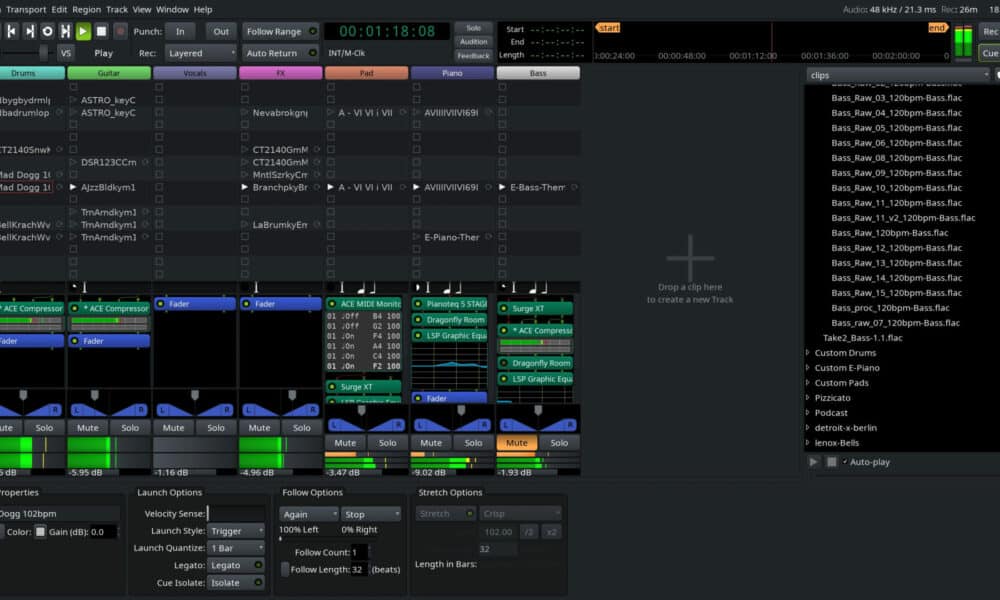Unmute the Bass track
Screen dimensions: 1000x600
pos(517,443)
